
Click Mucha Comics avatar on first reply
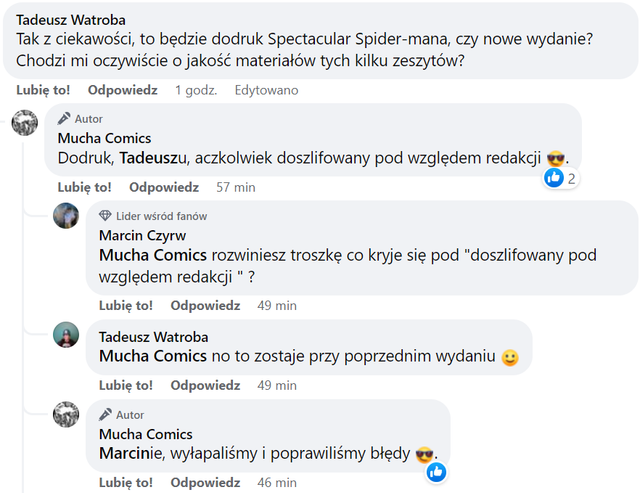click(23, 123)
